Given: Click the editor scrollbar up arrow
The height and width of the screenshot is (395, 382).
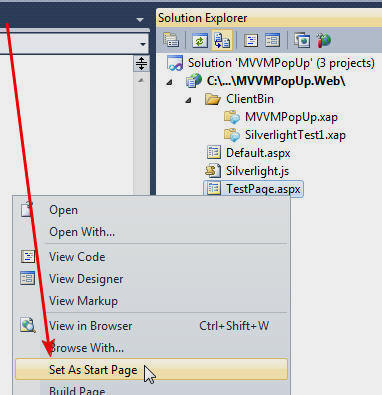Looking at the screenshot, I should [141, 80].
